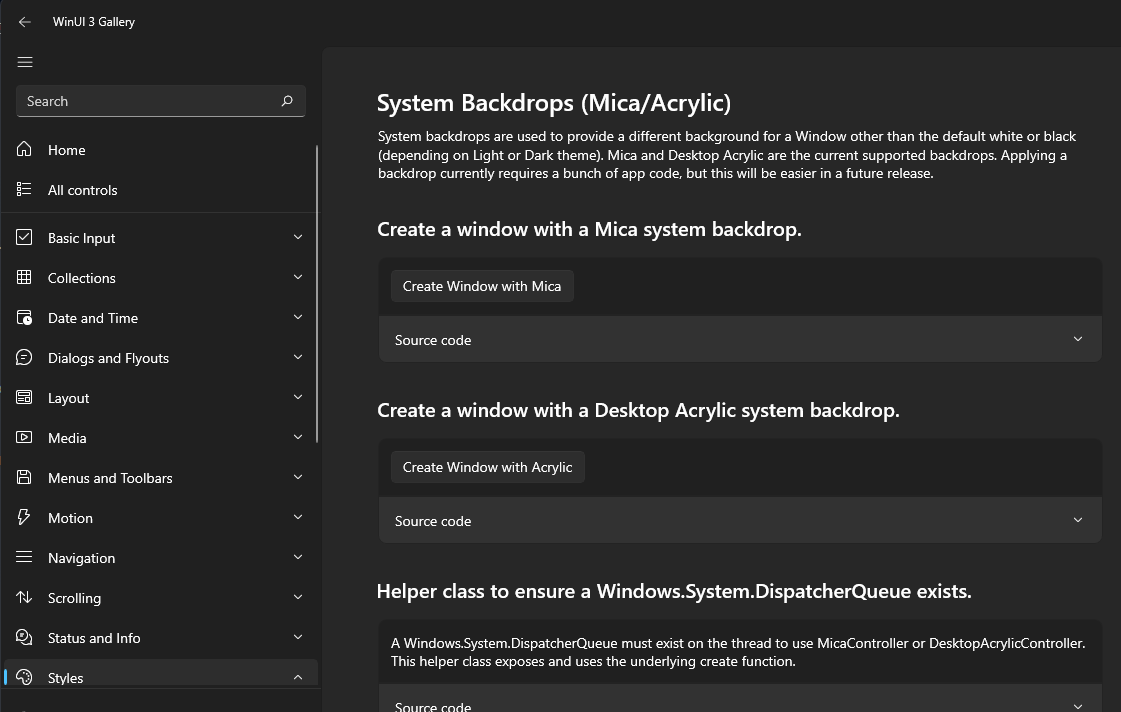The height and width of the screenshot is (712, 1121).
Task: Click the Media play icon
Action: click(24, 437)
